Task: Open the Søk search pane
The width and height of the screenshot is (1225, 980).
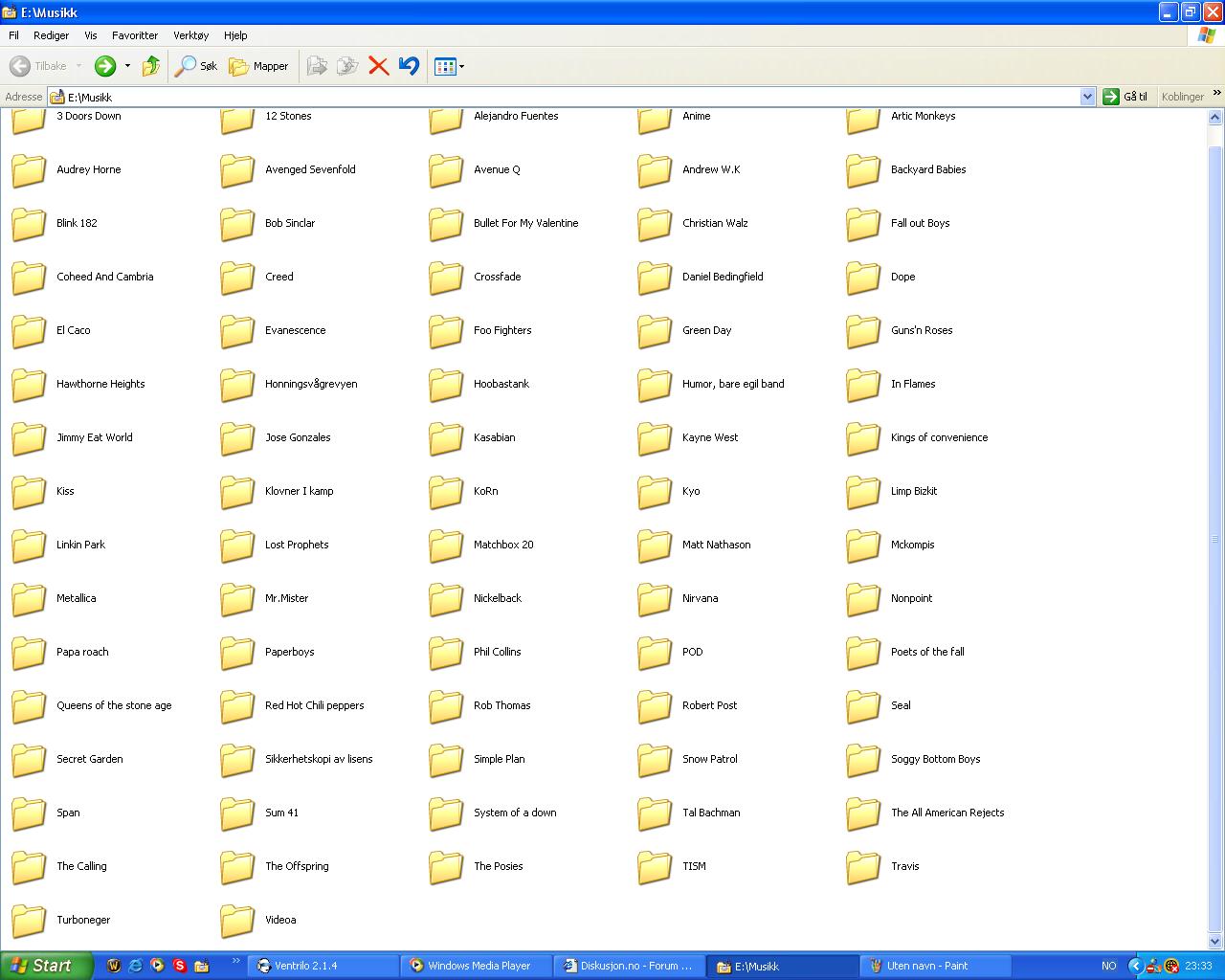Action: click(196, 66)
